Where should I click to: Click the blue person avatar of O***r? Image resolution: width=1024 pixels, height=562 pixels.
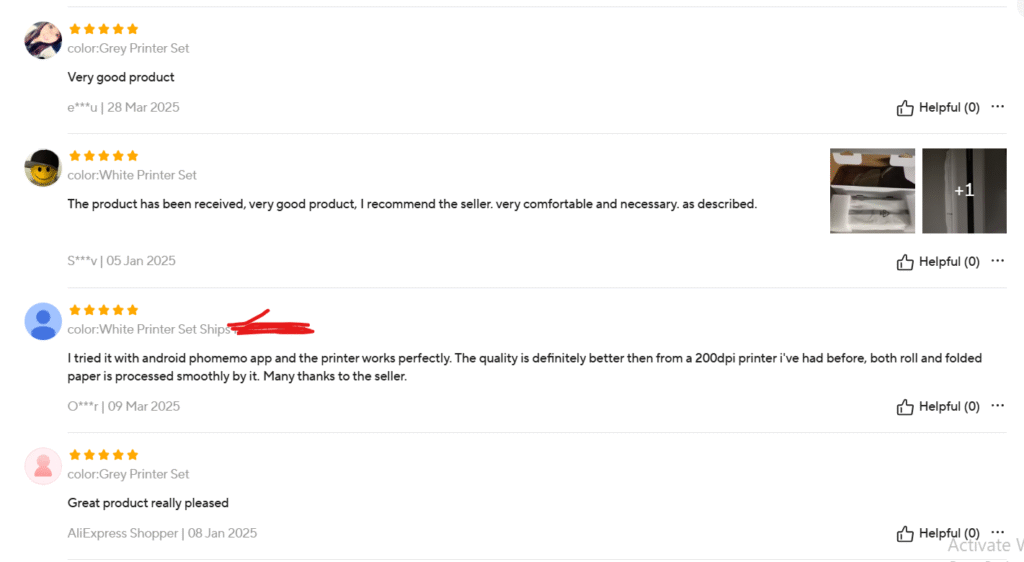pos(43,321)
